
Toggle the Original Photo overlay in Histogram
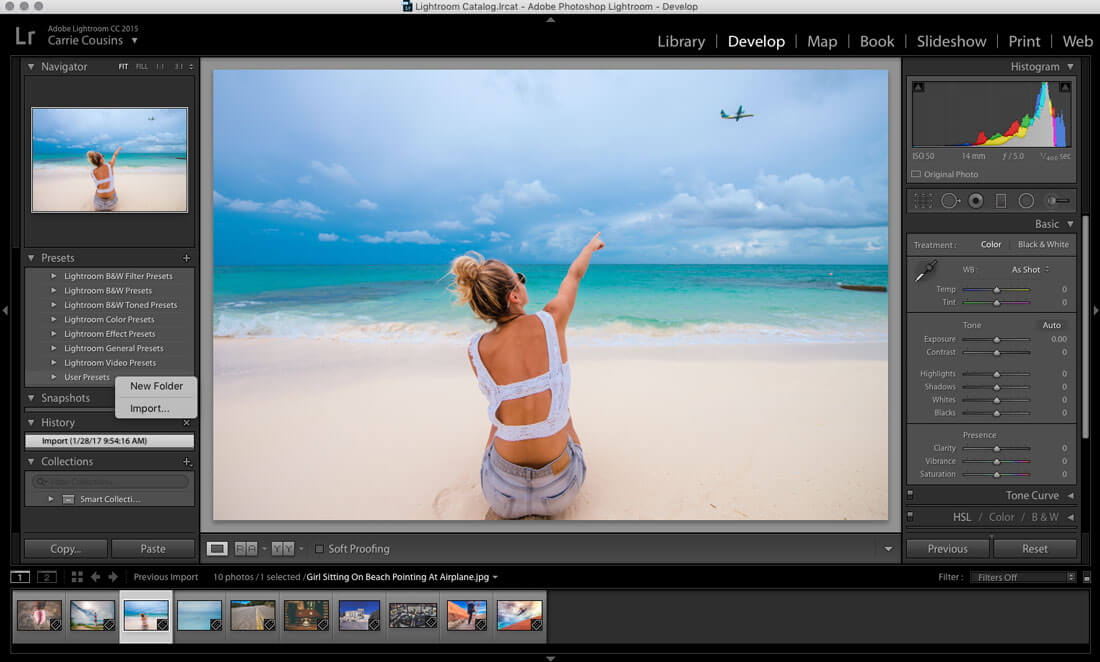click(x=917, y=174)
